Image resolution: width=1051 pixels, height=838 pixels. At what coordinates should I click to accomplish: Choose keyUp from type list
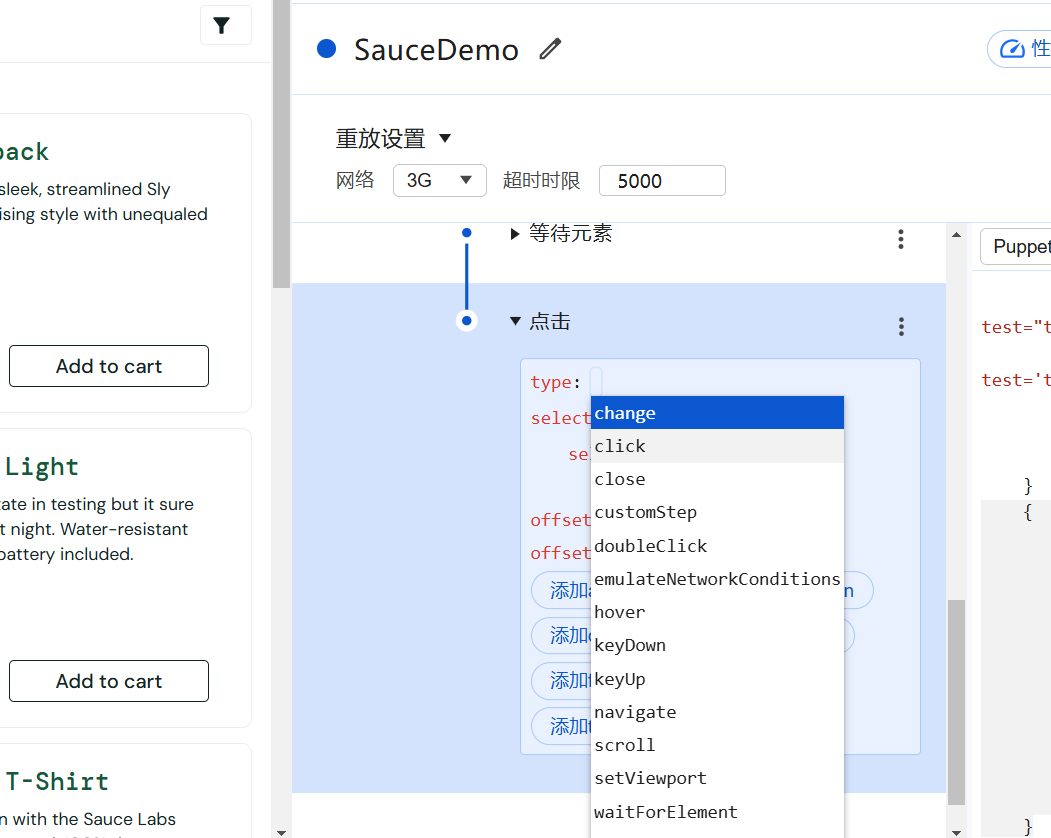[717, 679]
